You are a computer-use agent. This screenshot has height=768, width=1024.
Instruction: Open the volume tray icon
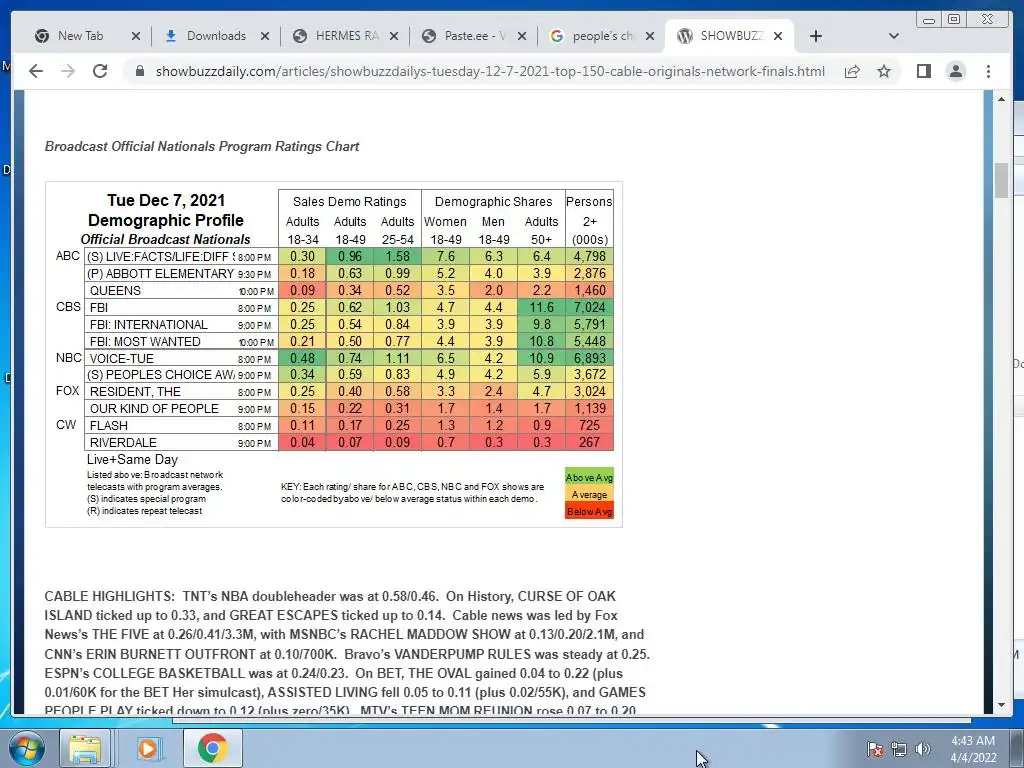click(923, 748)
